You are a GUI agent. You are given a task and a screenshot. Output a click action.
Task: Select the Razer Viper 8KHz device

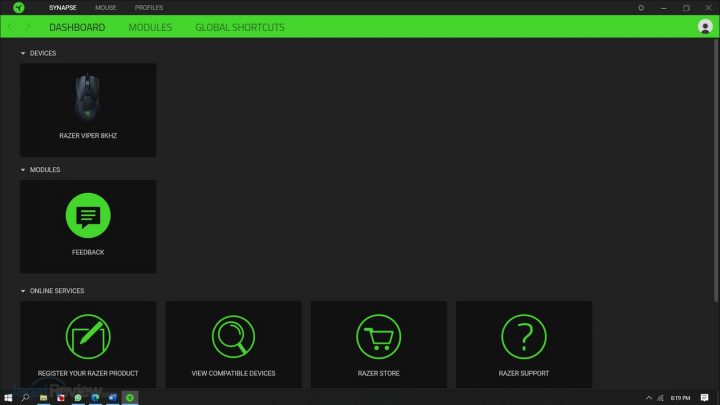tap(88, 109)
